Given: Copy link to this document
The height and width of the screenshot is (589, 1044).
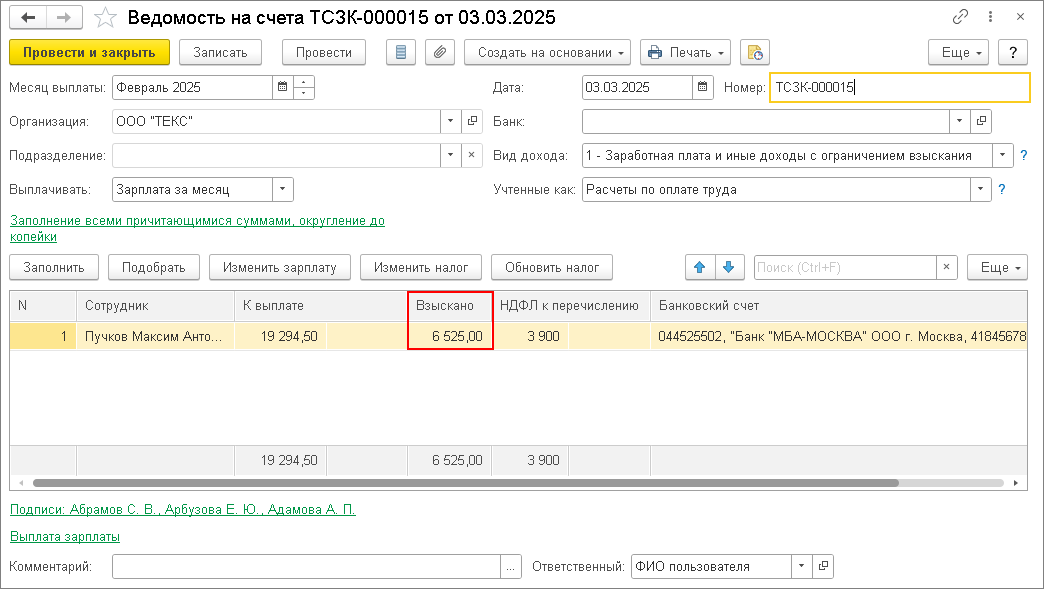Looking at the screenshot, I should click(961, 18).
